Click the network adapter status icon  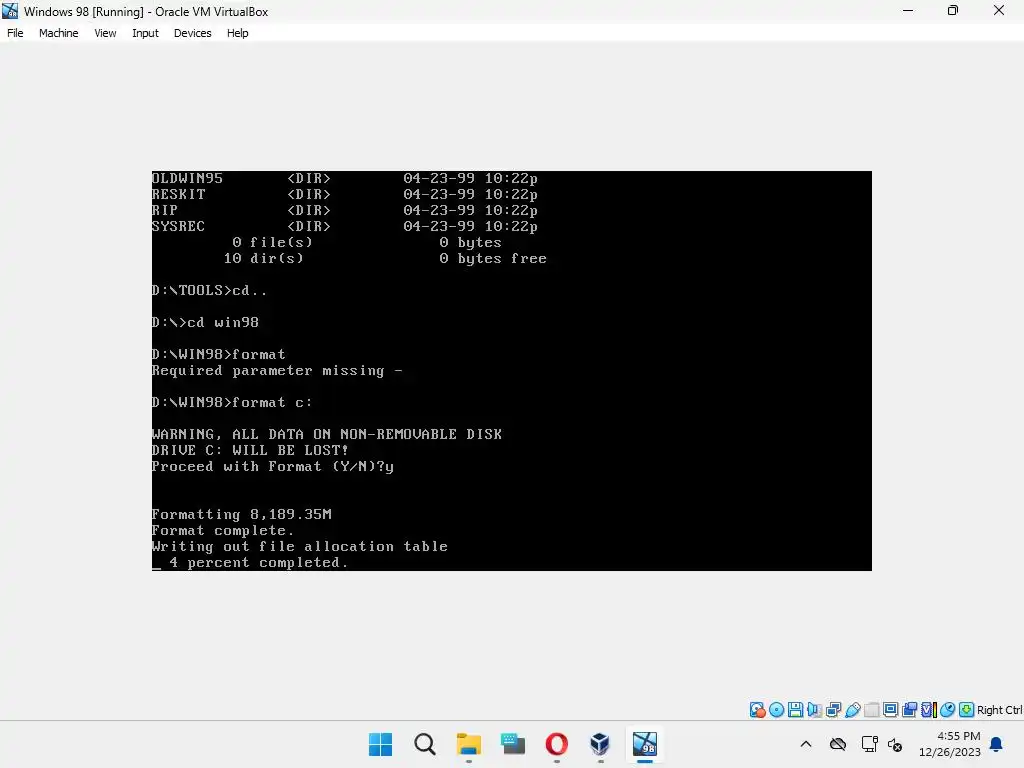833,710
